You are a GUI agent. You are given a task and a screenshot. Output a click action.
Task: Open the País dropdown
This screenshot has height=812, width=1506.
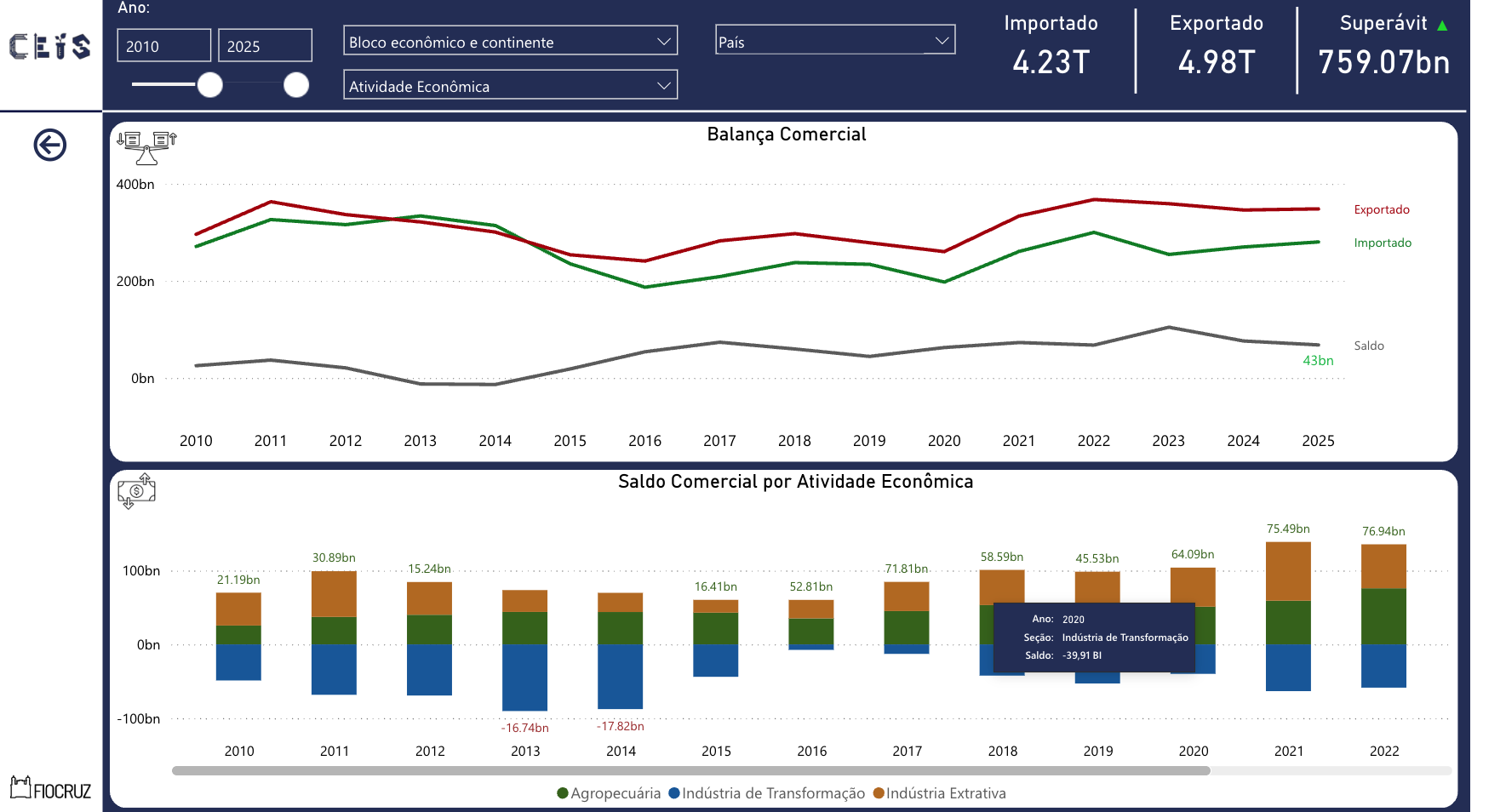[x=835, y=40]
